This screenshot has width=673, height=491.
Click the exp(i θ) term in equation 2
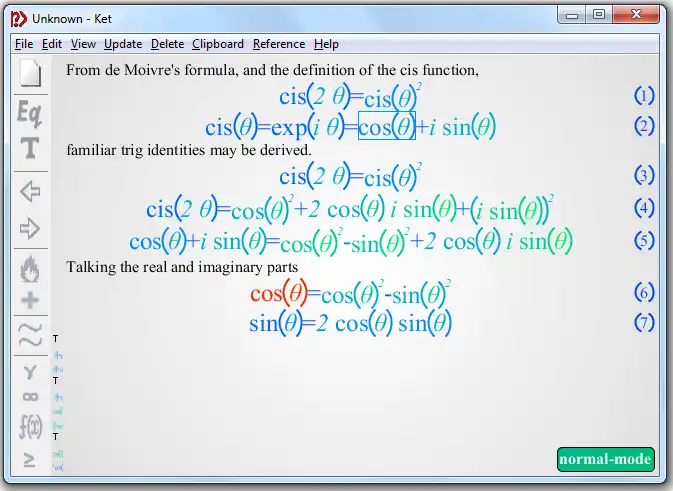click(308, 127)
